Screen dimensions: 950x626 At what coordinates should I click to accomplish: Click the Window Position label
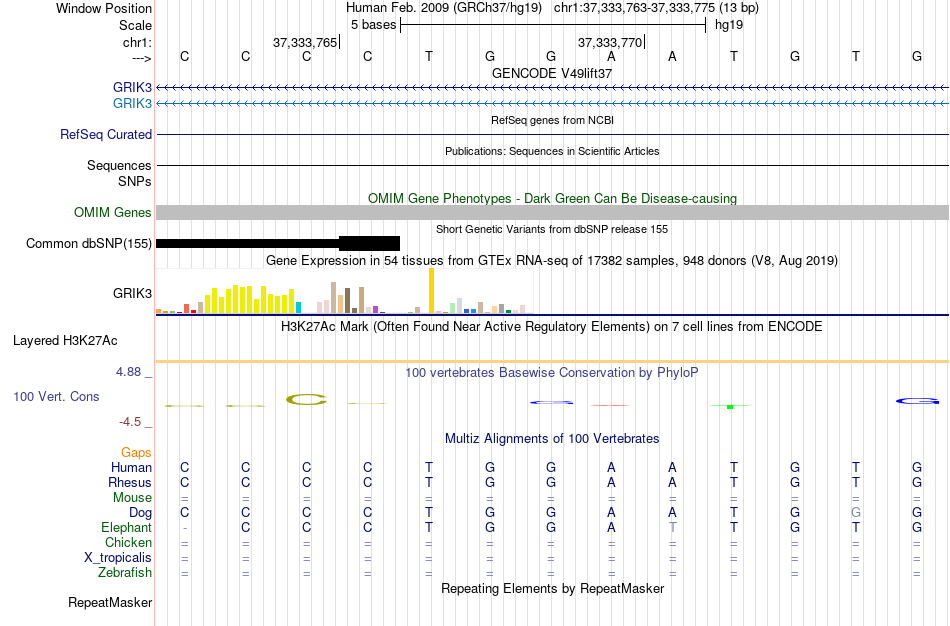point(104,8)
